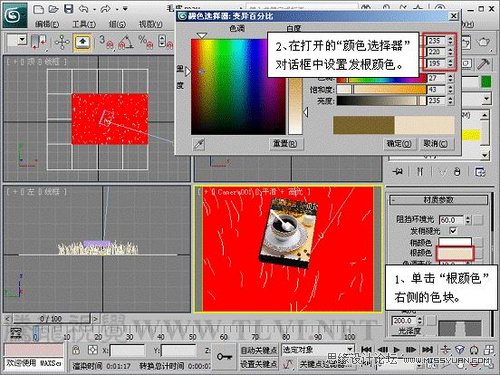The image size is (500, 375).
Task: Toggle the 3D snaps icon
Action: click(x=106, y=42)
